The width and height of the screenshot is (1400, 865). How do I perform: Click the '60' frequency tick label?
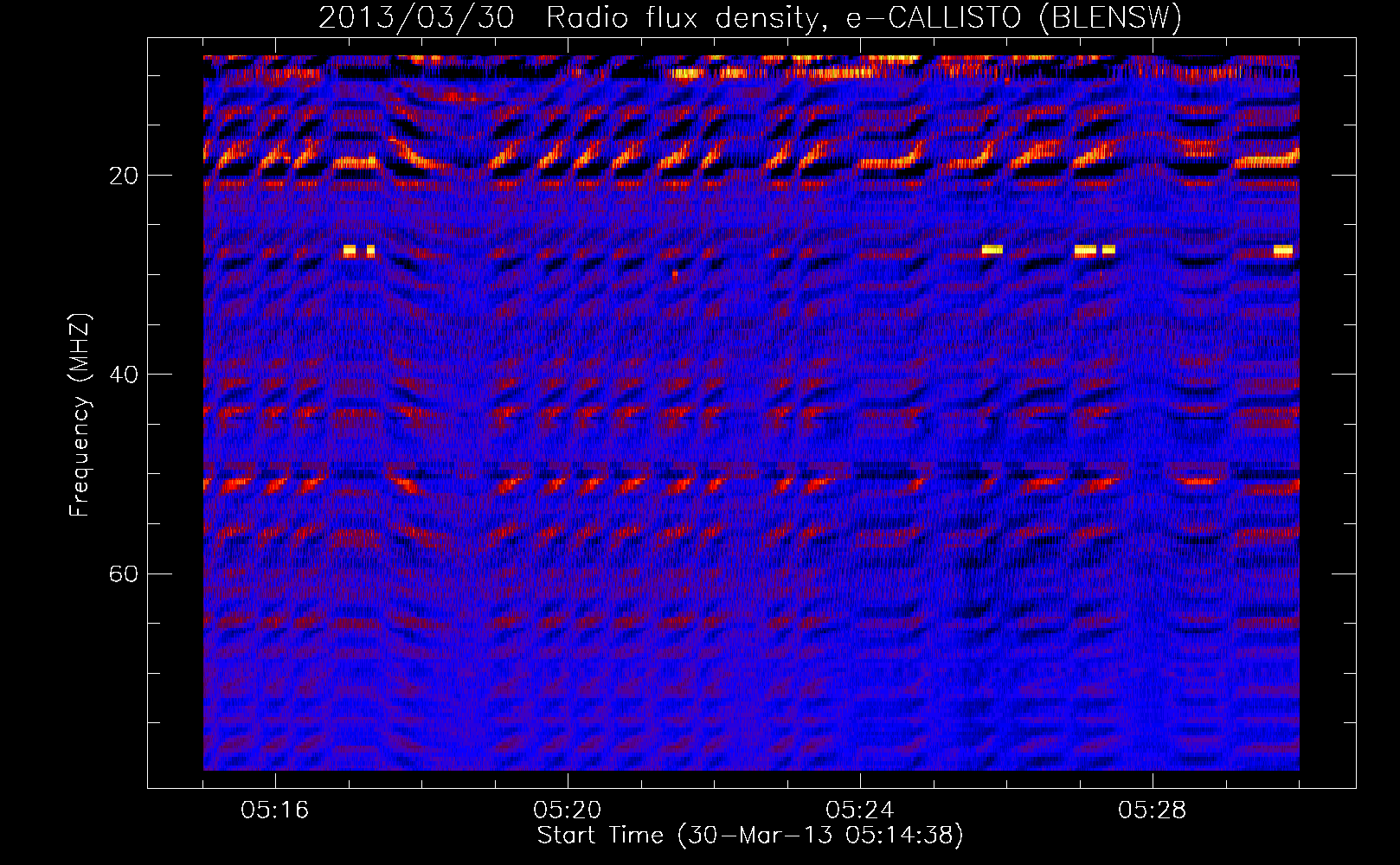pyautogui.click(x=124, y=574)
